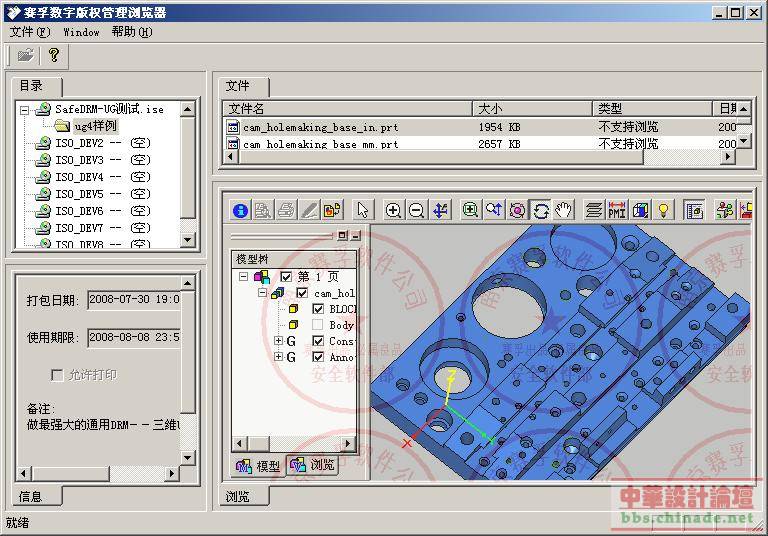Toggle the PMI display icon
The image size is (768, 536).
click(x=617, y=211)
